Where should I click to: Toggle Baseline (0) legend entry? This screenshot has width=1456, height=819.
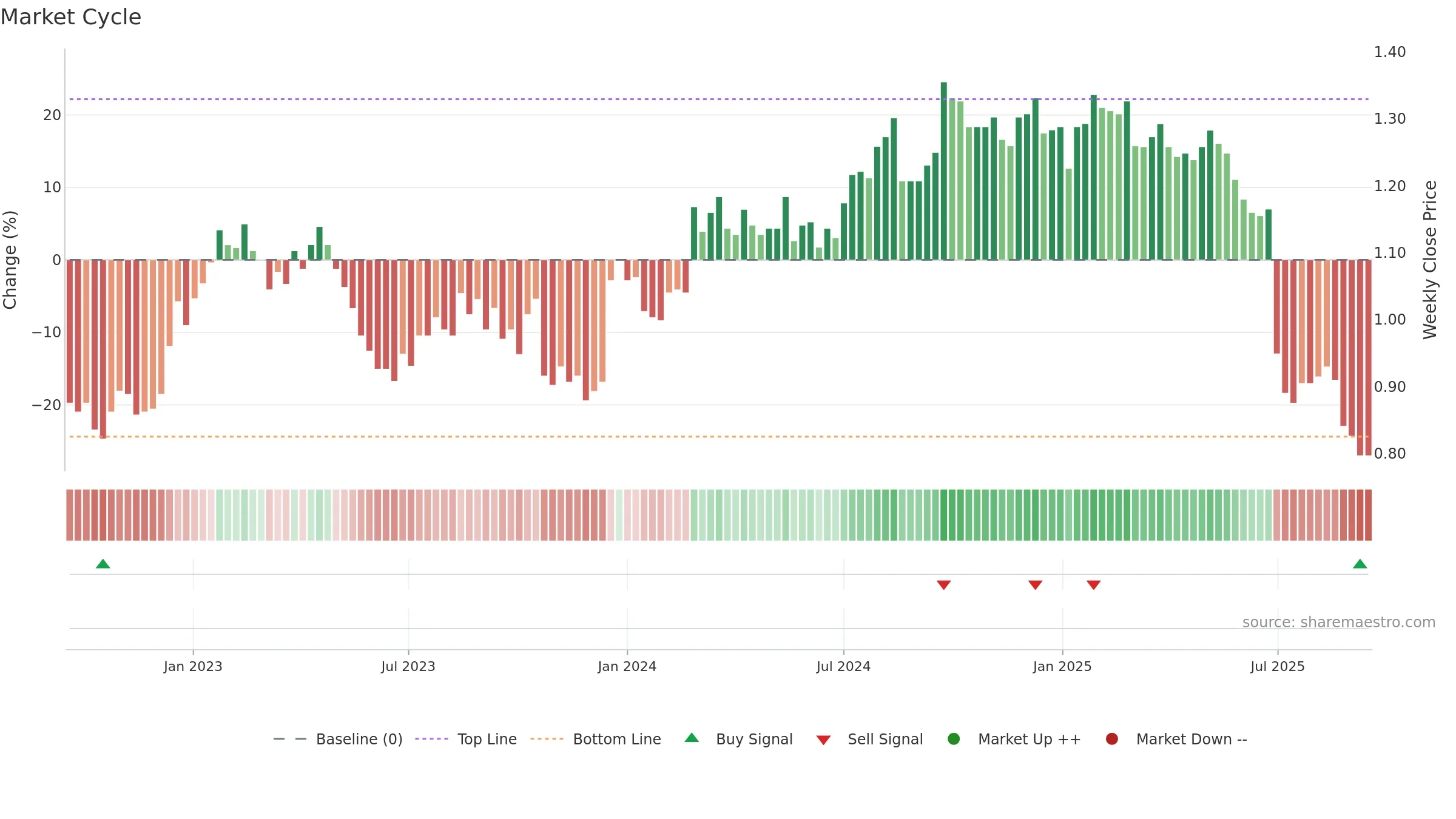pyautogui.click(x=338, y=739)
